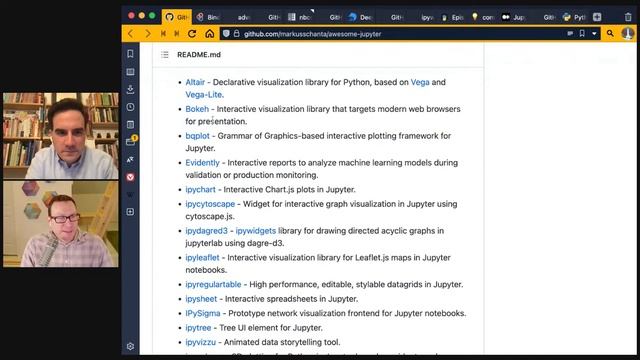Open the Reading List side panel
Image resolution: width=640 pixels, height=360 pixels.
[x=130, y=72]
